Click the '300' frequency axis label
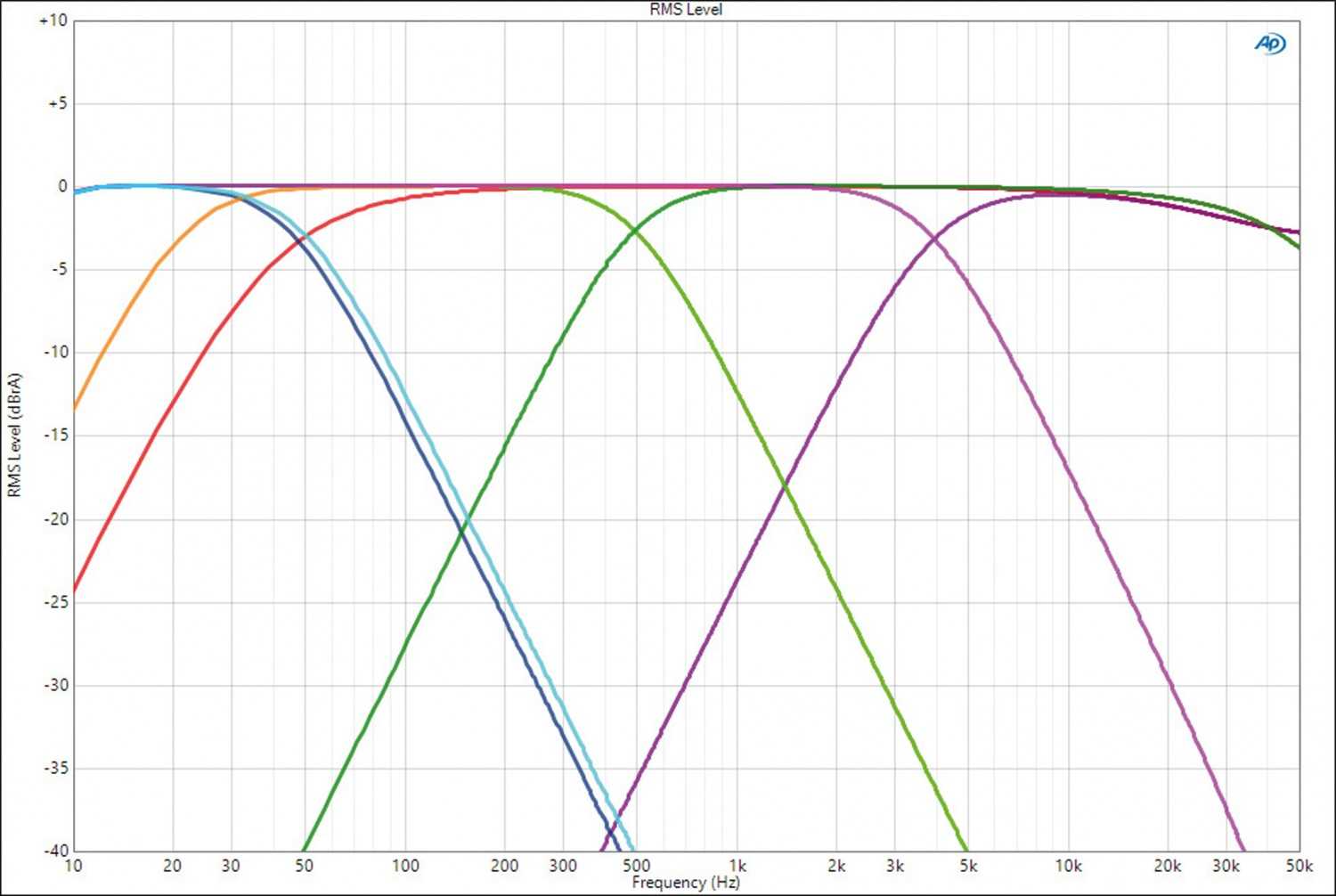1336x896 pixels. pos(563,866)
